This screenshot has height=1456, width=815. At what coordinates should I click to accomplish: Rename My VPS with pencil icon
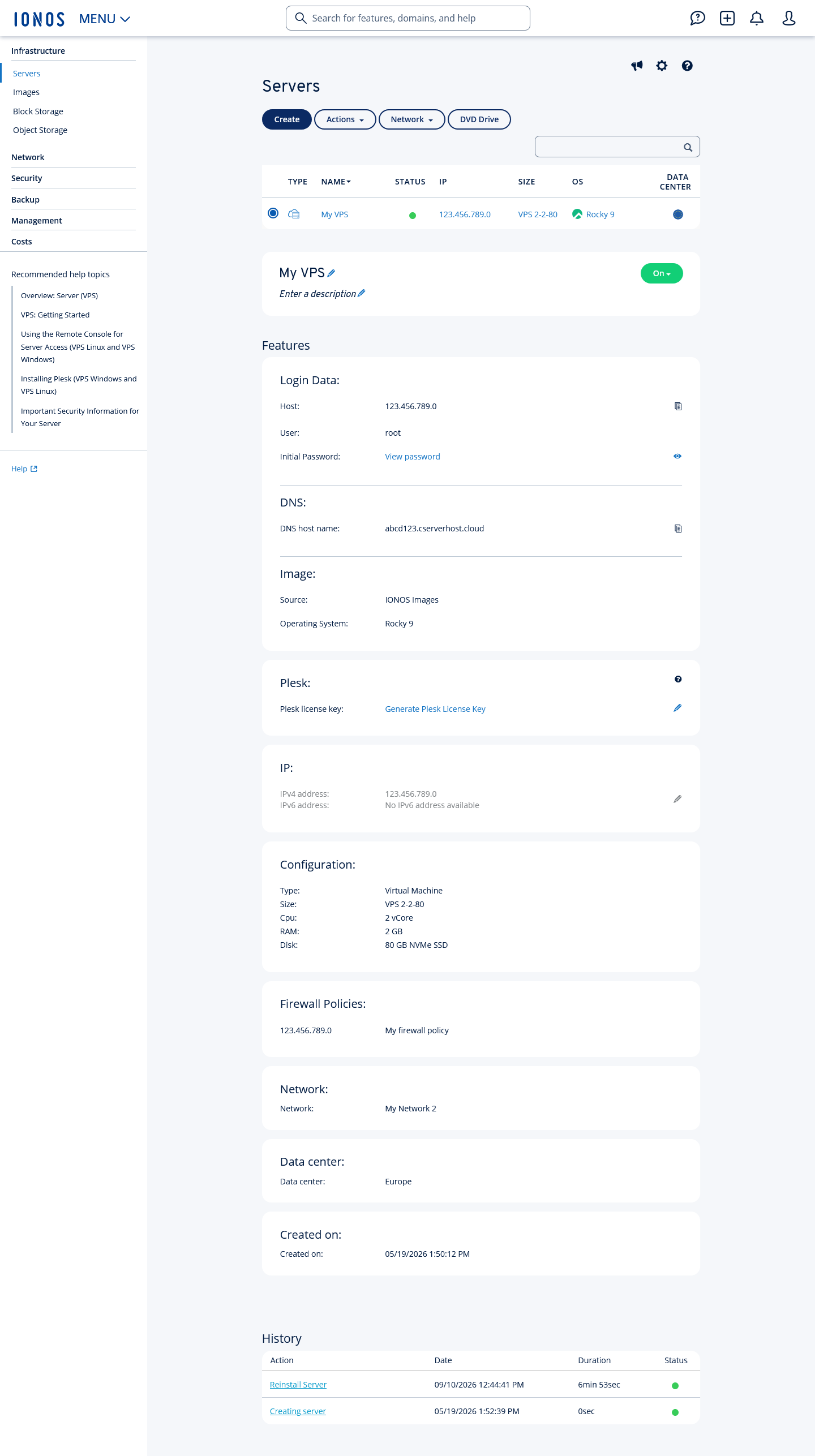point(331,273)
